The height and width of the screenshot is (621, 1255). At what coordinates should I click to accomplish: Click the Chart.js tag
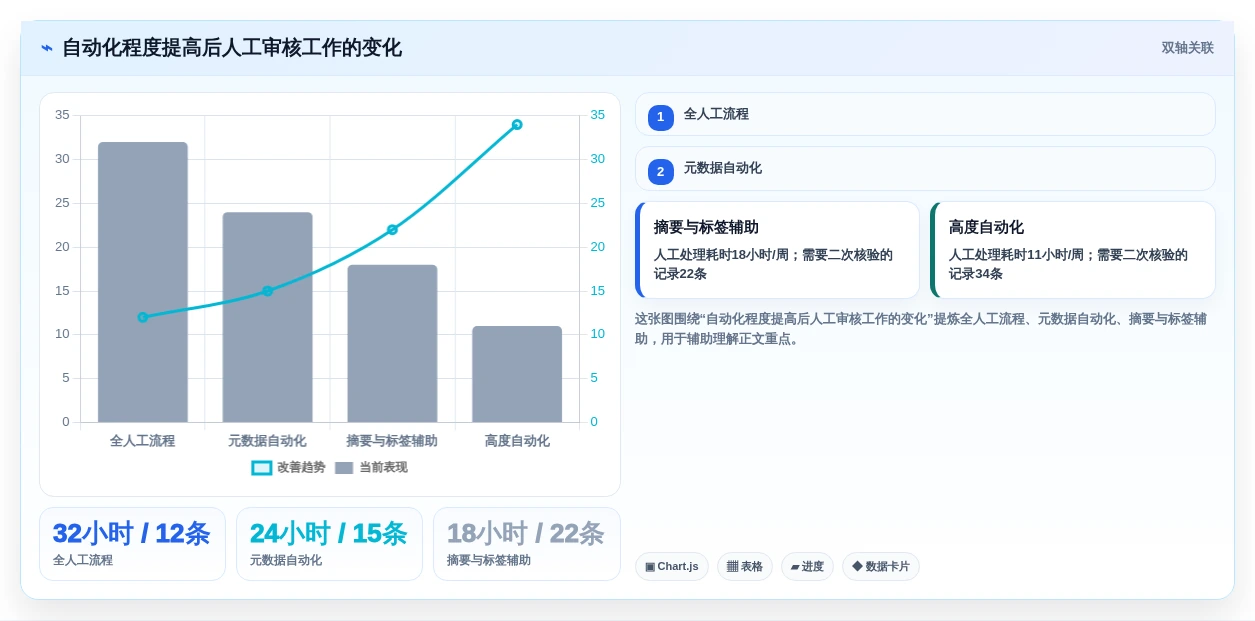(x=672, y=567)
